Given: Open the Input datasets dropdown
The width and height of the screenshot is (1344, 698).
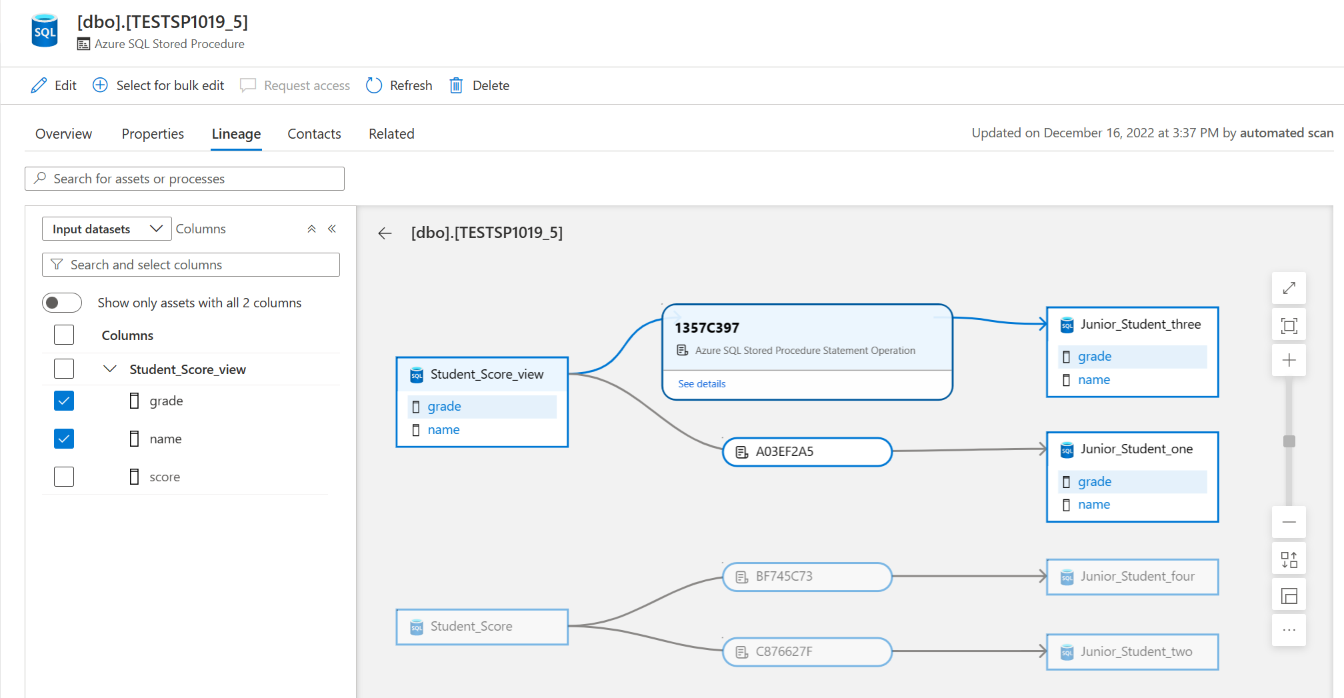Looking at the screenshot, I should (x=106, y=229).
